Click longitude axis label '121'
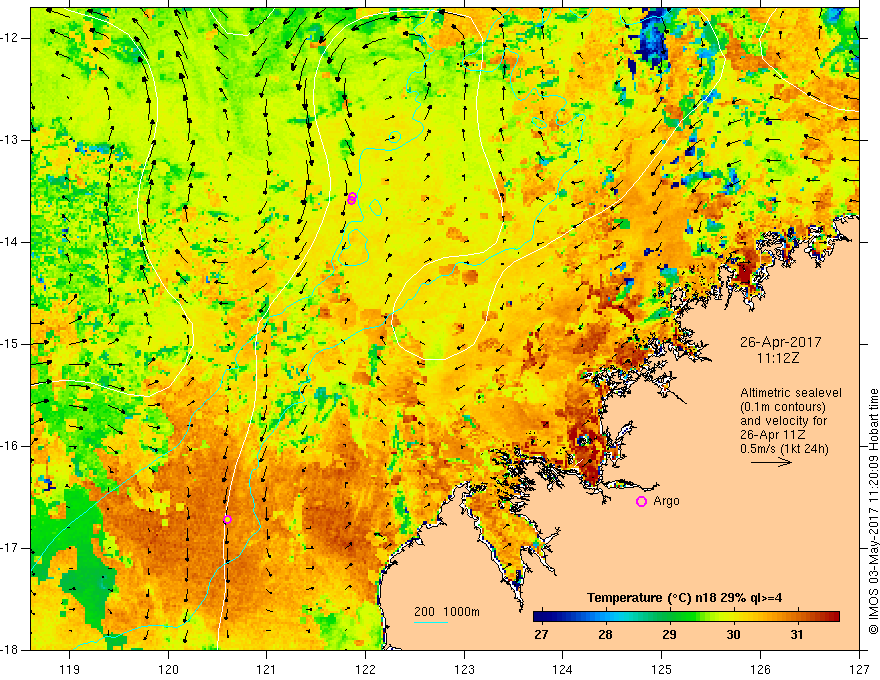 (267, 669)
